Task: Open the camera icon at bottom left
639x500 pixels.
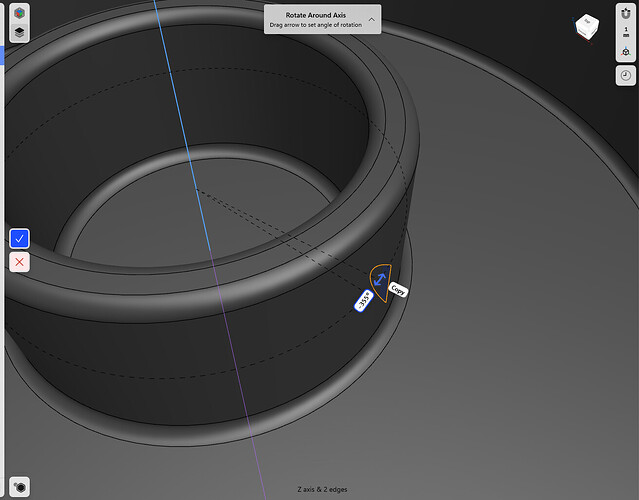Action: coord(20,487)
